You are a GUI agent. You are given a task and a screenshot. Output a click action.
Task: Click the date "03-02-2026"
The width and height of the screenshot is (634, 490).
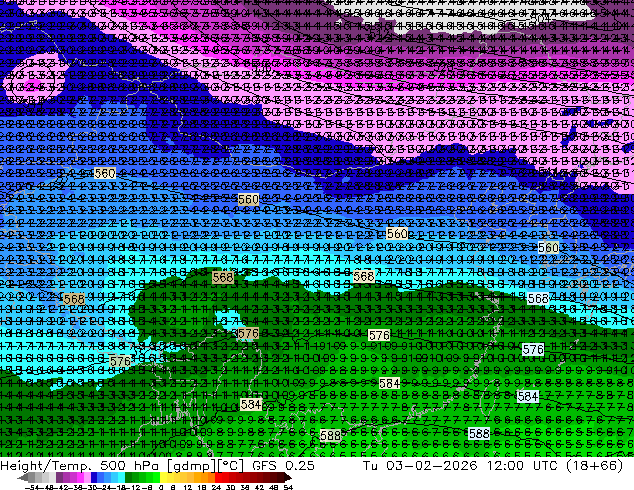pos(431,465)
